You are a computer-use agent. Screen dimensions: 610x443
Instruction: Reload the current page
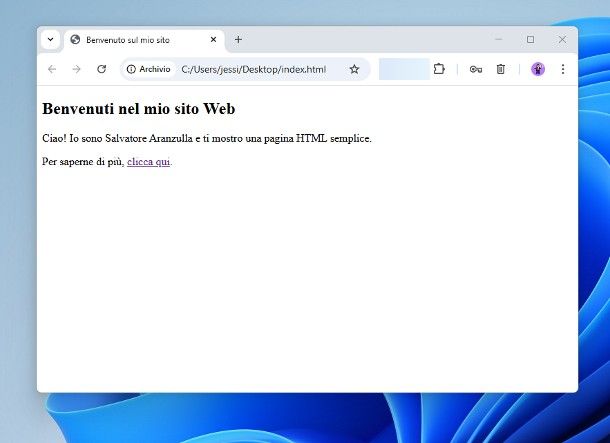coord(102,69)
